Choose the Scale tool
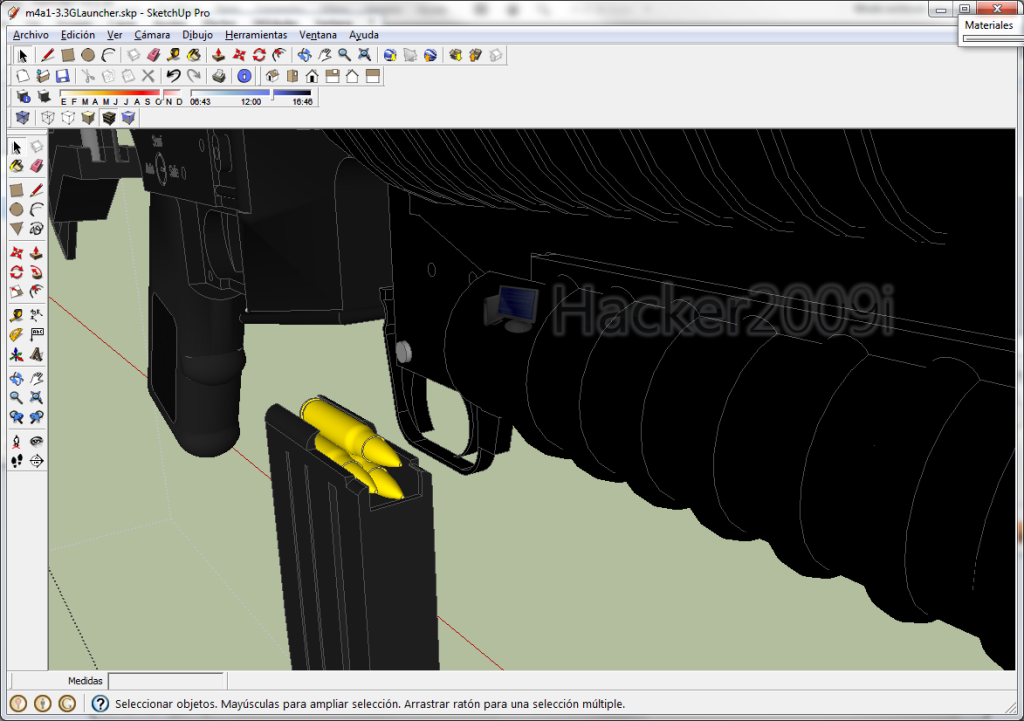The width and height of the screenshot is (1024, 721). point(16,291)
